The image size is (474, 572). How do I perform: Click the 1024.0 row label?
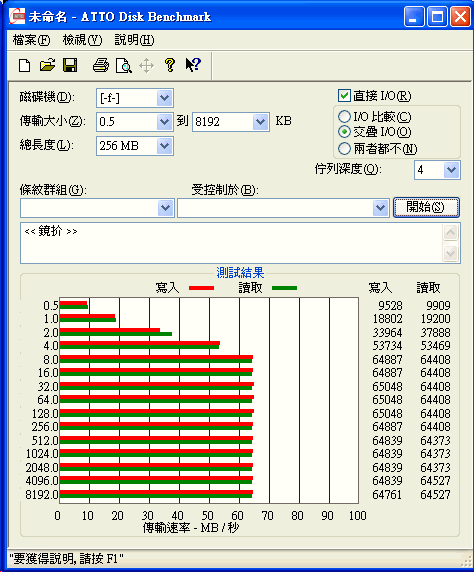pyautogui.click(x=42, y=454)
